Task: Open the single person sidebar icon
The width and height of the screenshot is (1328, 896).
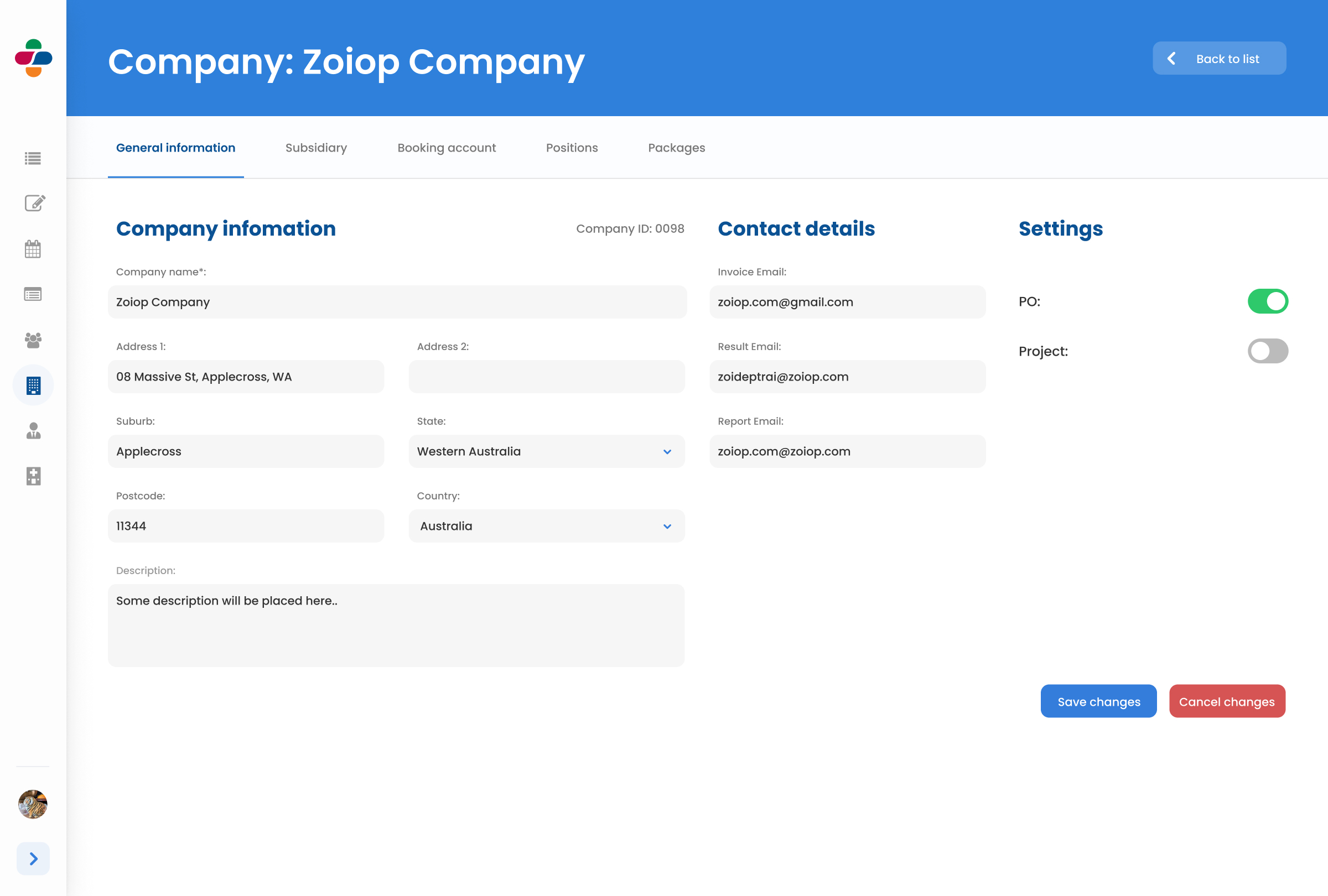Action: point(33,431)
